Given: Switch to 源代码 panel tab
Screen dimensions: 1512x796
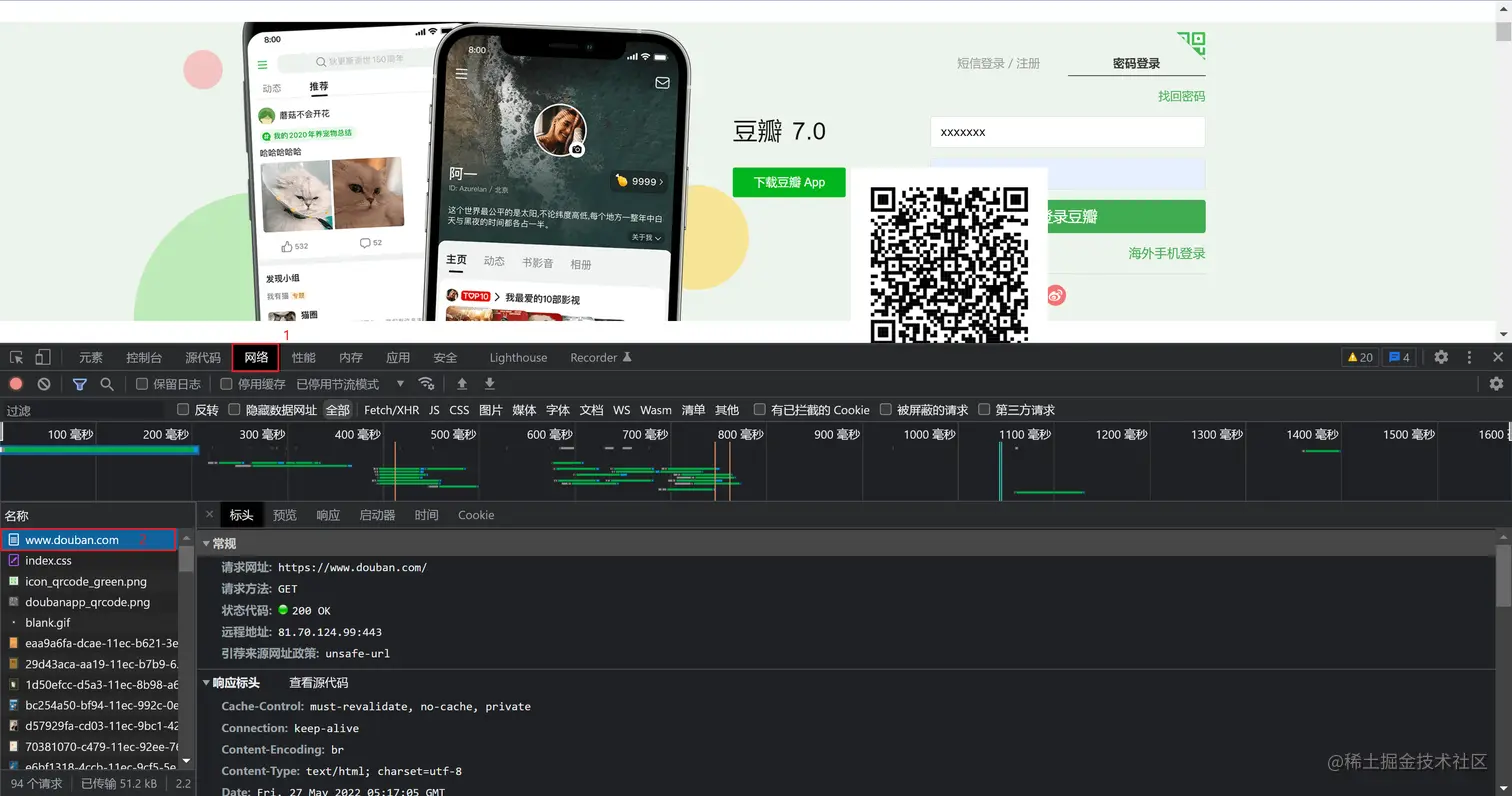Looking at the screenshot, I should [x=203, y=358].
